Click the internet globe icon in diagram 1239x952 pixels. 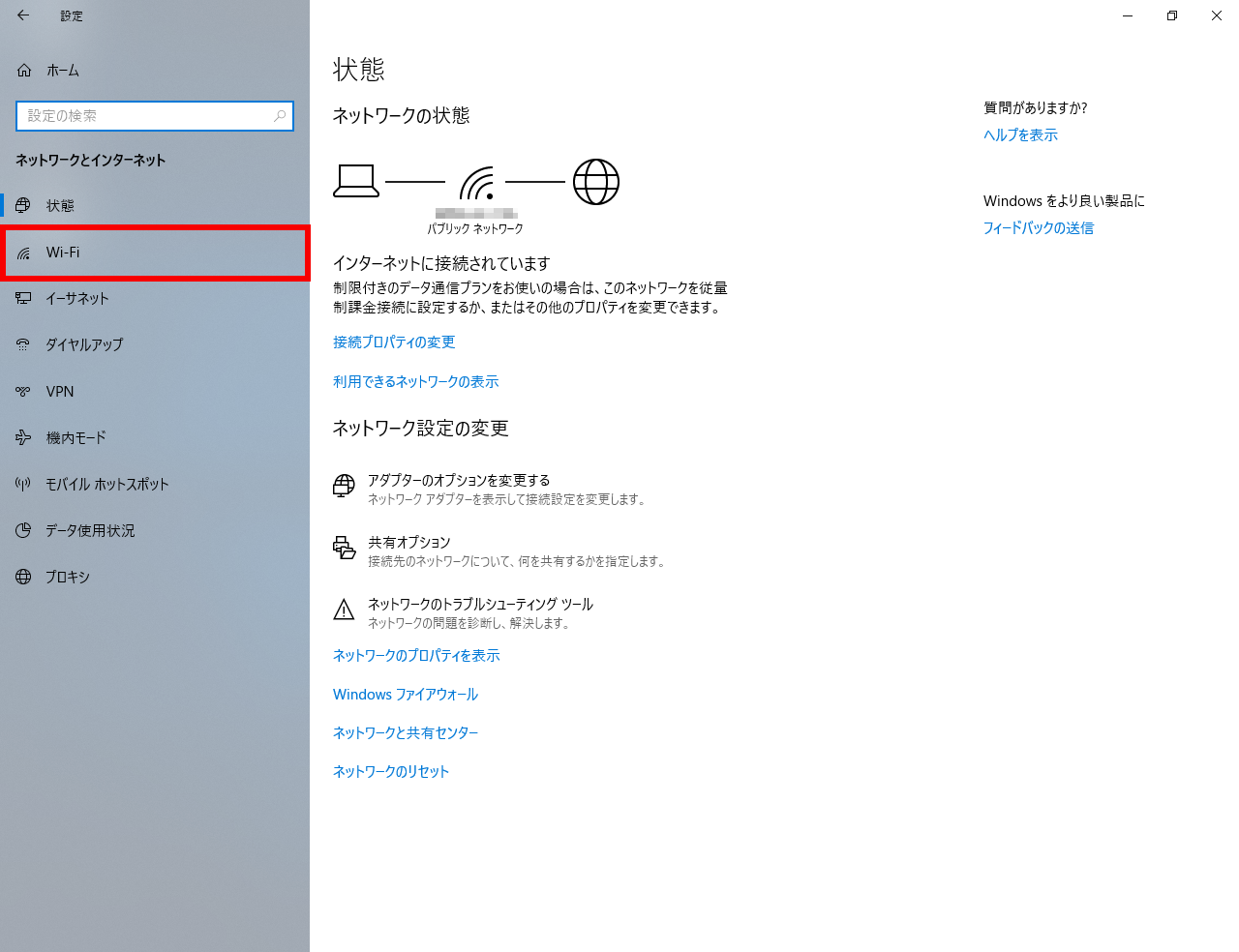coord(596,182)
